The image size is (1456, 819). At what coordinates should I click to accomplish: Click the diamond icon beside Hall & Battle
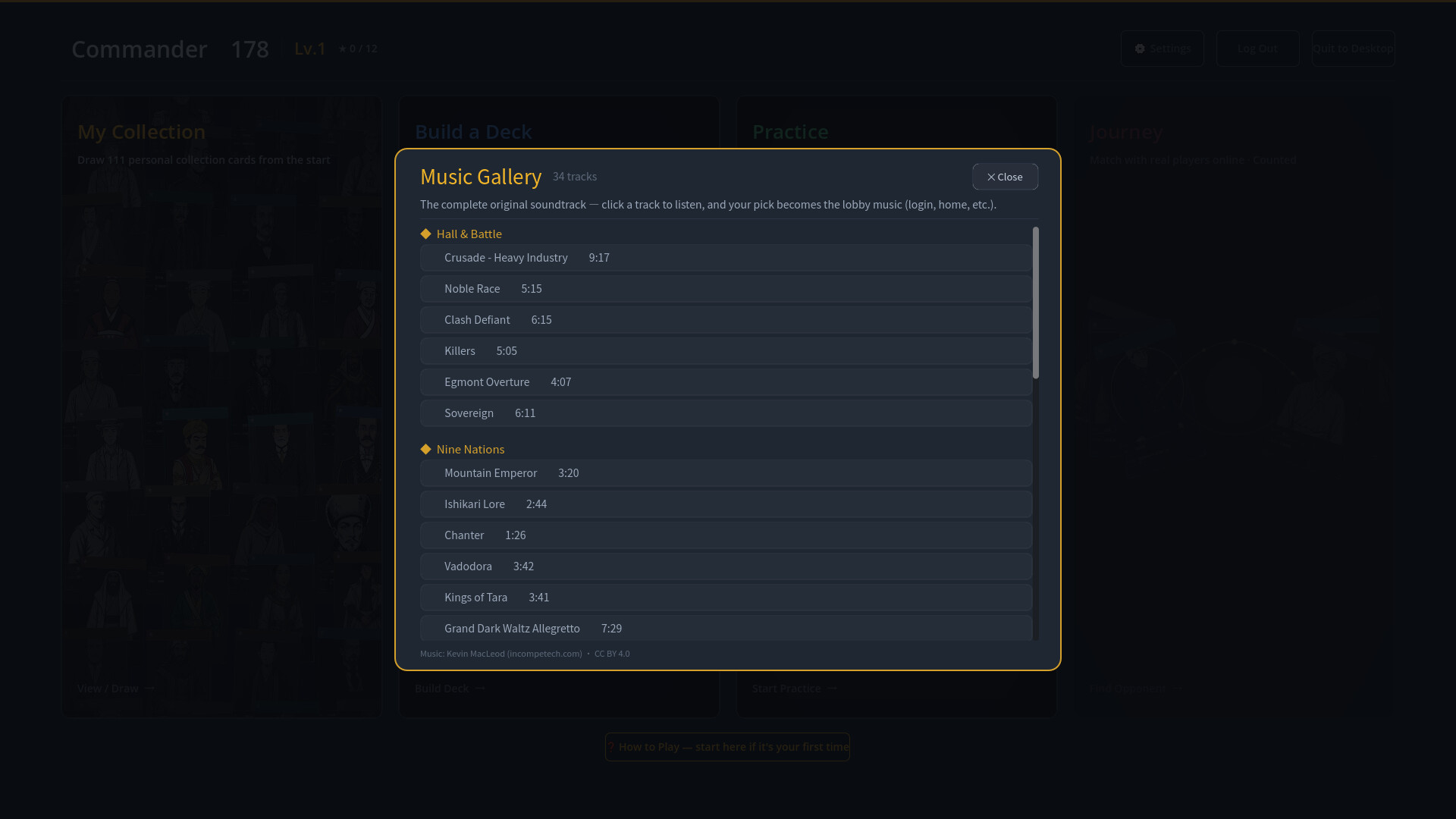[425, 234]
